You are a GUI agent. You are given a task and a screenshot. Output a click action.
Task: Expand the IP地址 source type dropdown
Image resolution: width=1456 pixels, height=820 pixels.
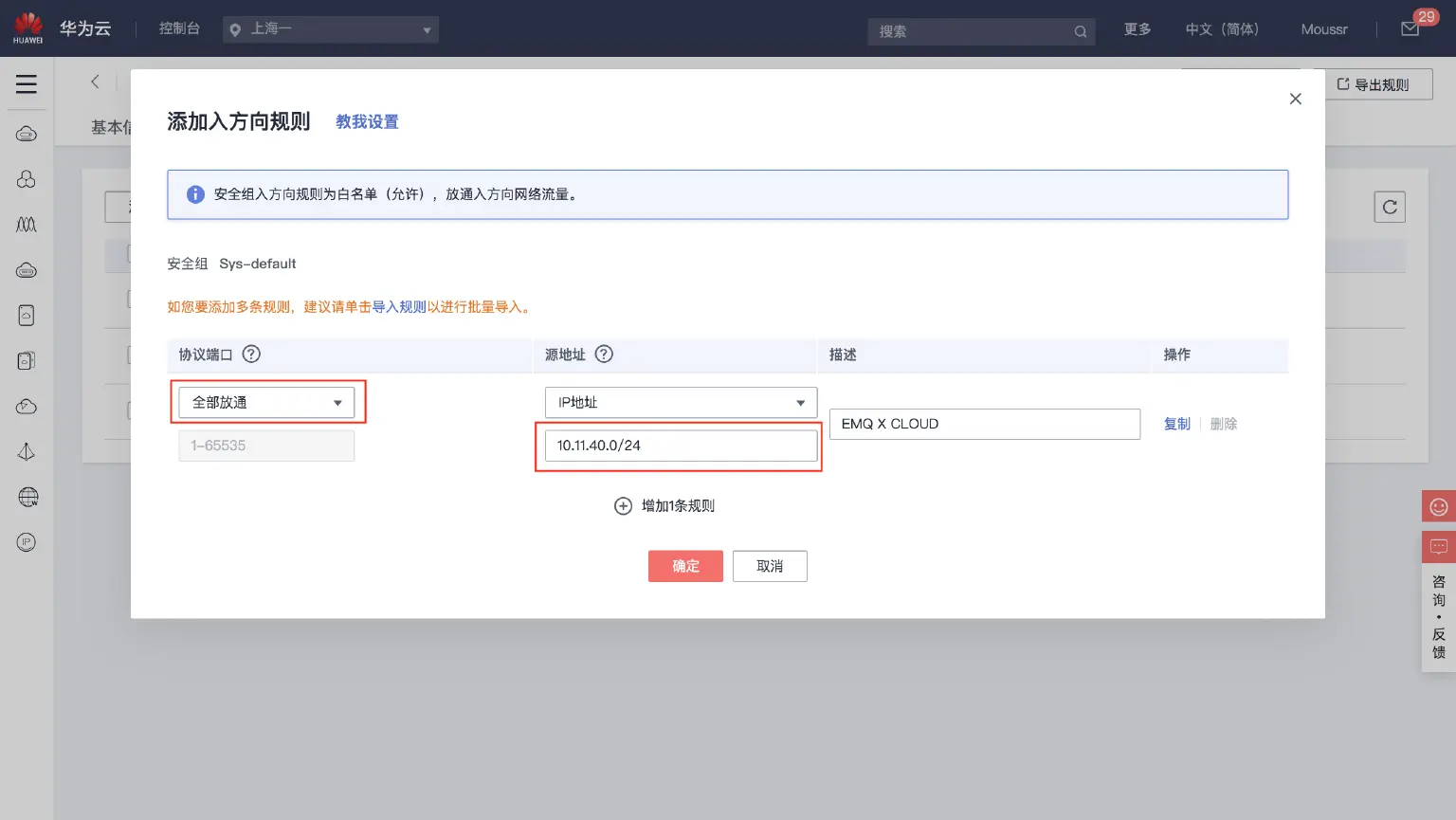(x=681, y=403)
